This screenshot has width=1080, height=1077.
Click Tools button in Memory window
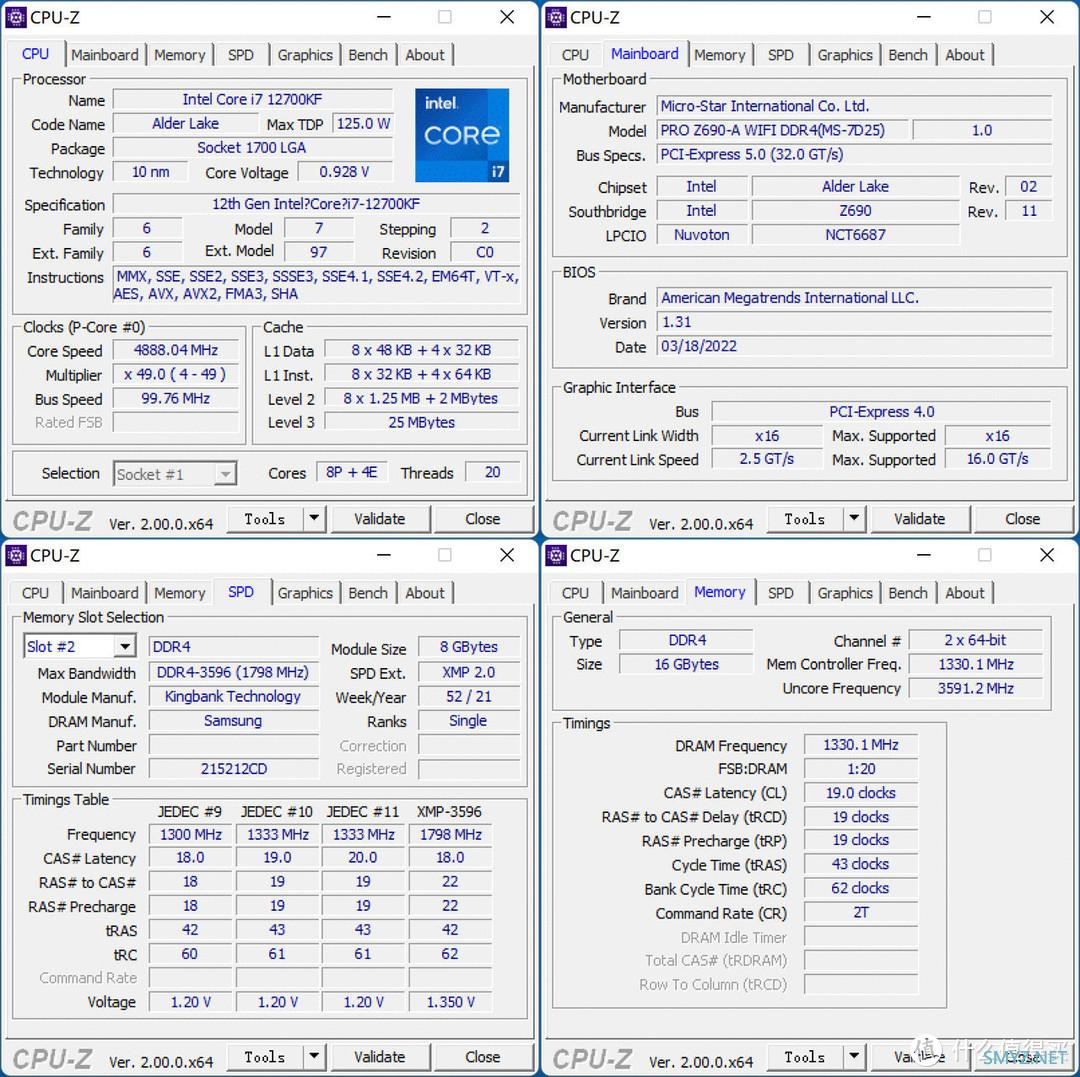point(805,1056)
